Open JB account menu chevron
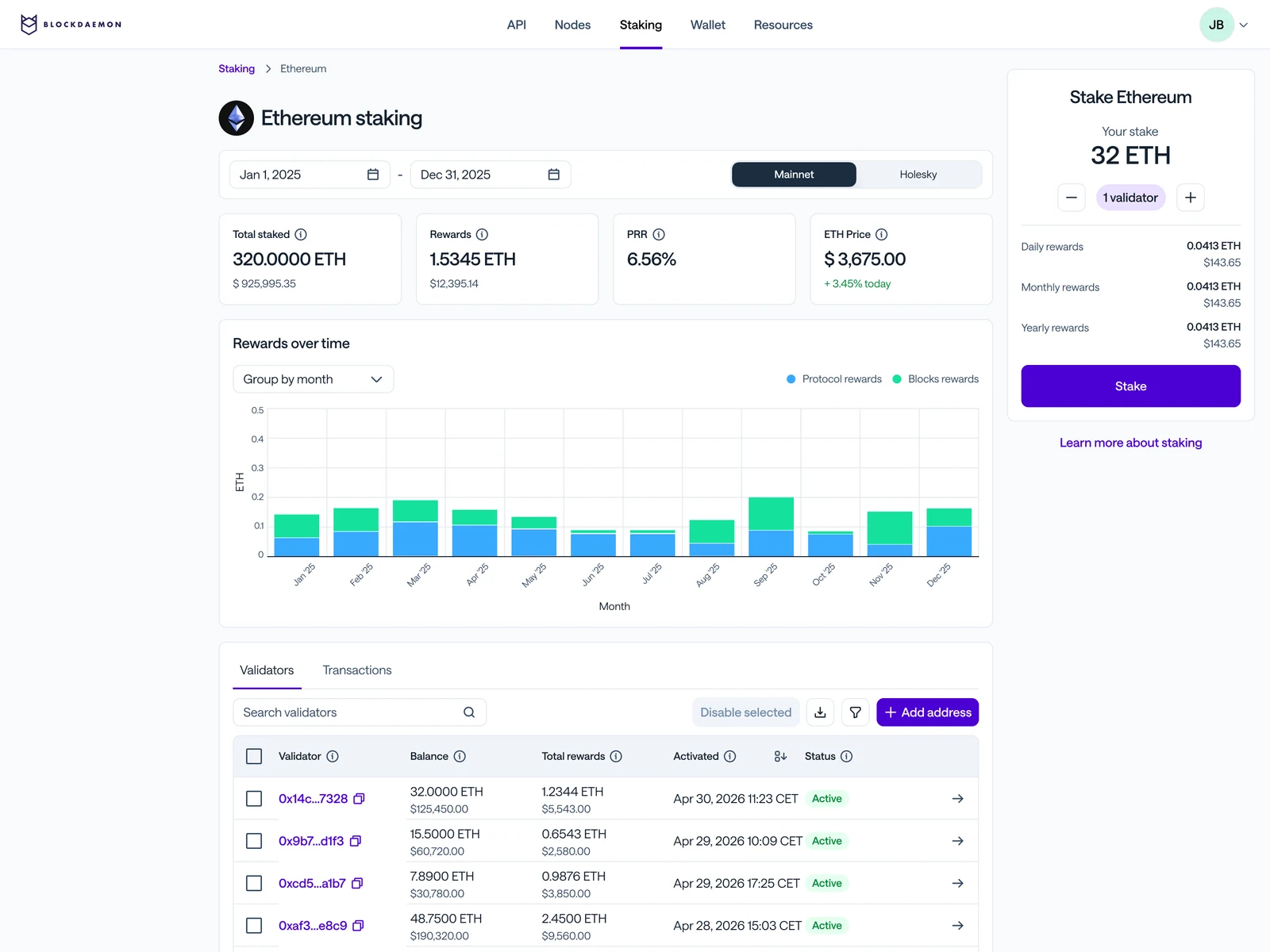 click(x=1244, y=25)
